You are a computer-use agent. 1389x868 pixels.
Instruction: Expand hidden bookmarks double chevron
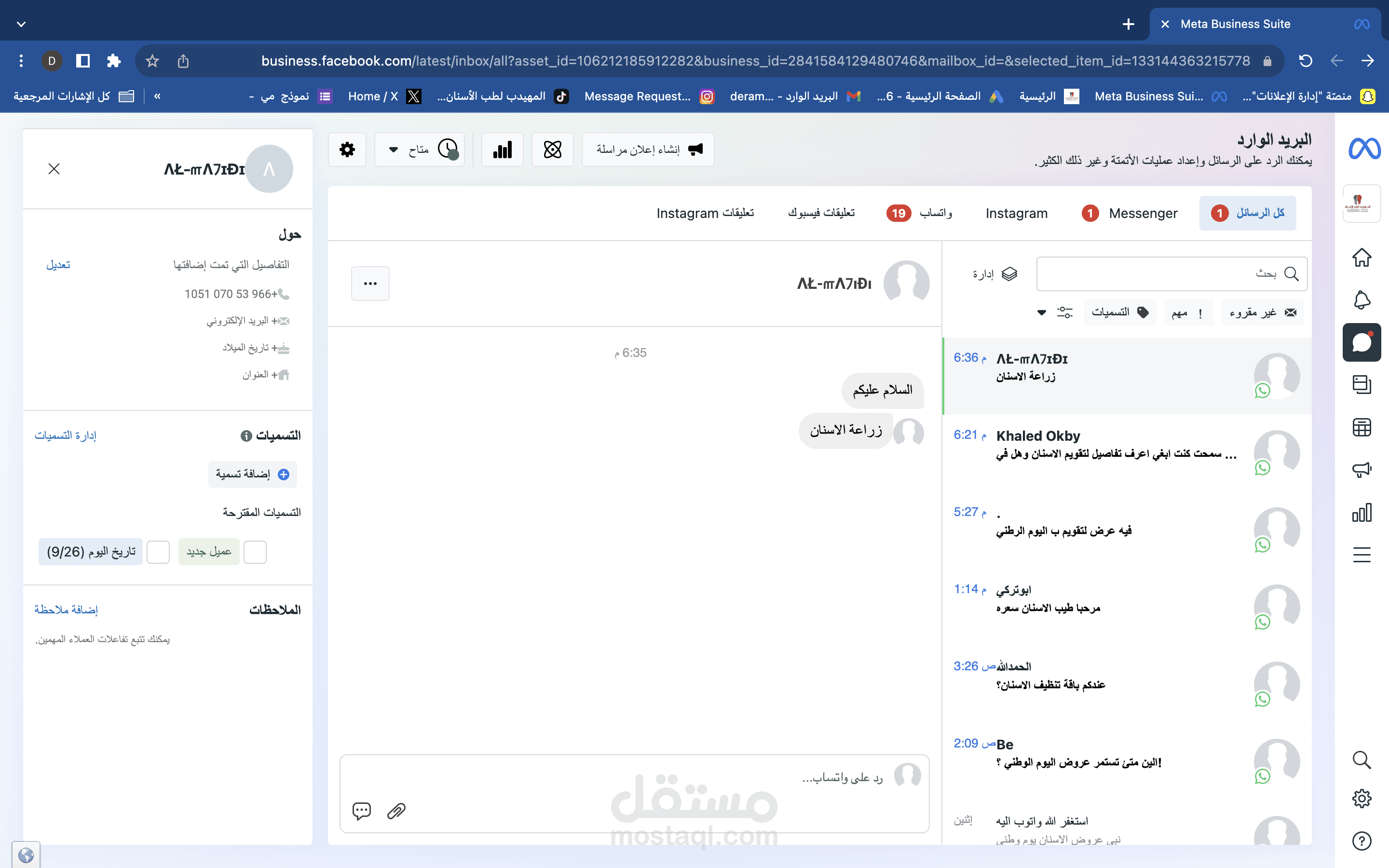pos(157,96)
